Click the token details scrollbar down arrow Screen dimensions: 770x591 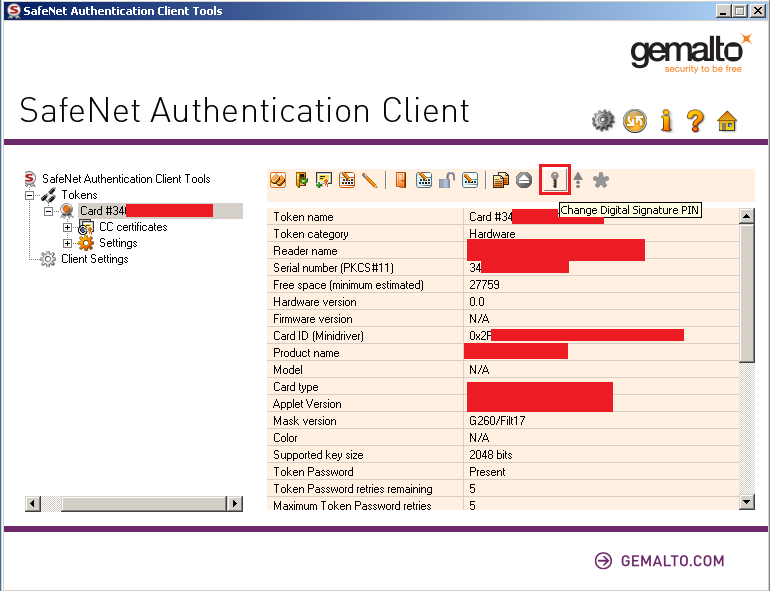(x=746, y=502)
